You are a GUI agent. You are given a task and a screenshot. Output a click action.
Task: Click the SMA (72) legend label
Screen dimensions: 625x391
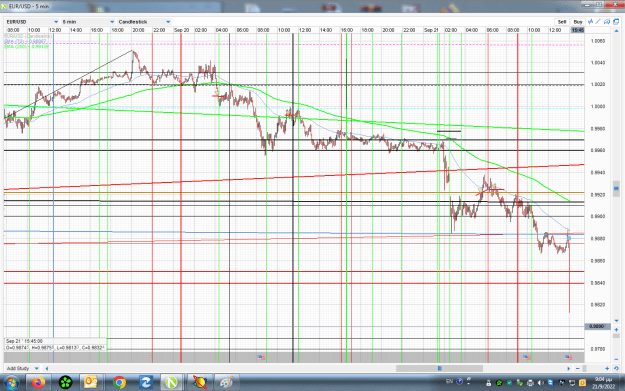tap(25, 41)
